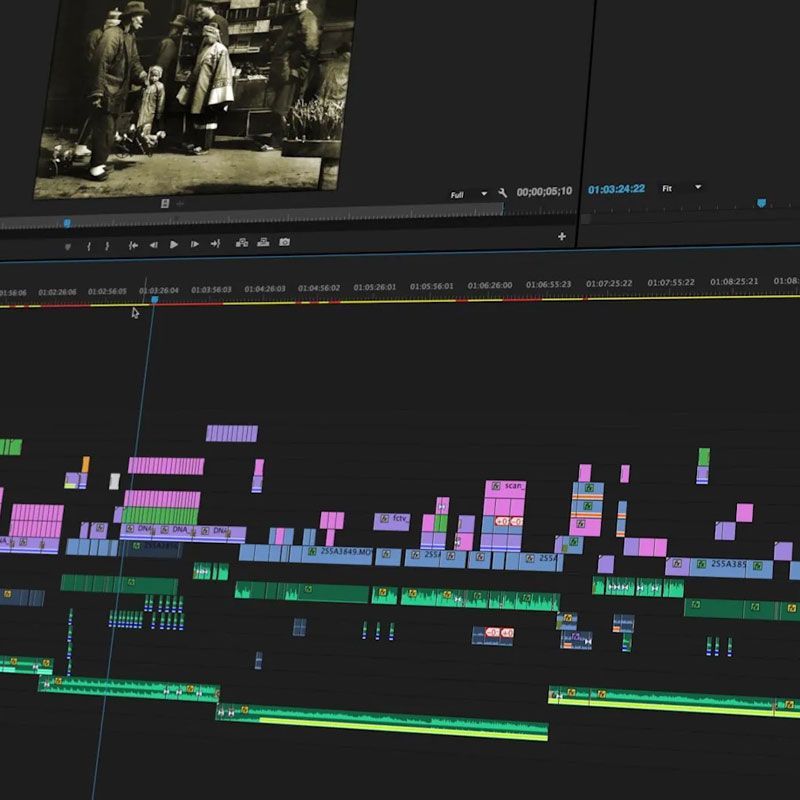
Task: Click the source duration 00;00;05;10
Action: (544, 191)
